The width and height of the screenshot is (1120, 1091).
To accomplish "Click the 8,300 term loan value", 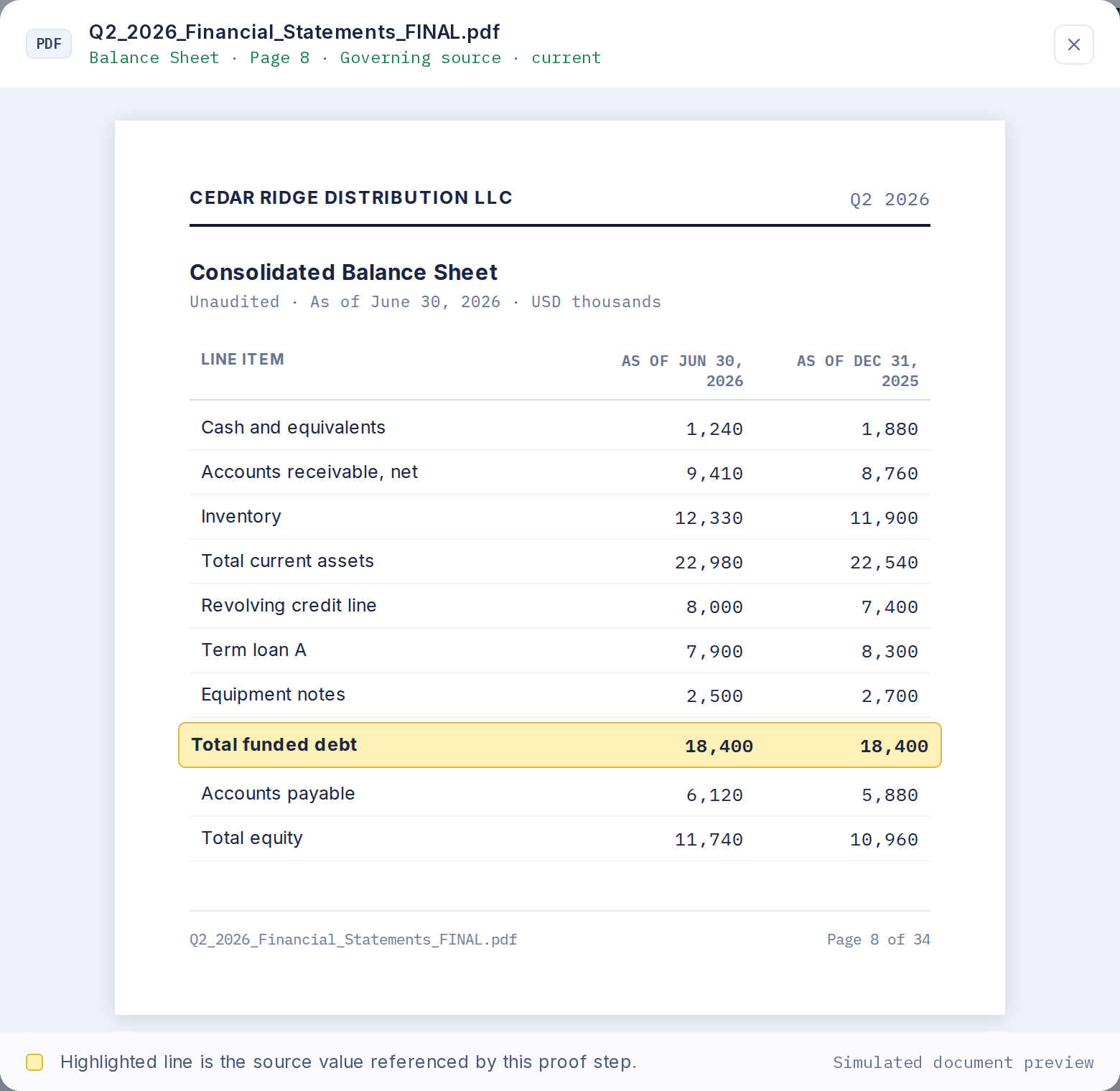I will pyautogui.click(x=890, y=652).
